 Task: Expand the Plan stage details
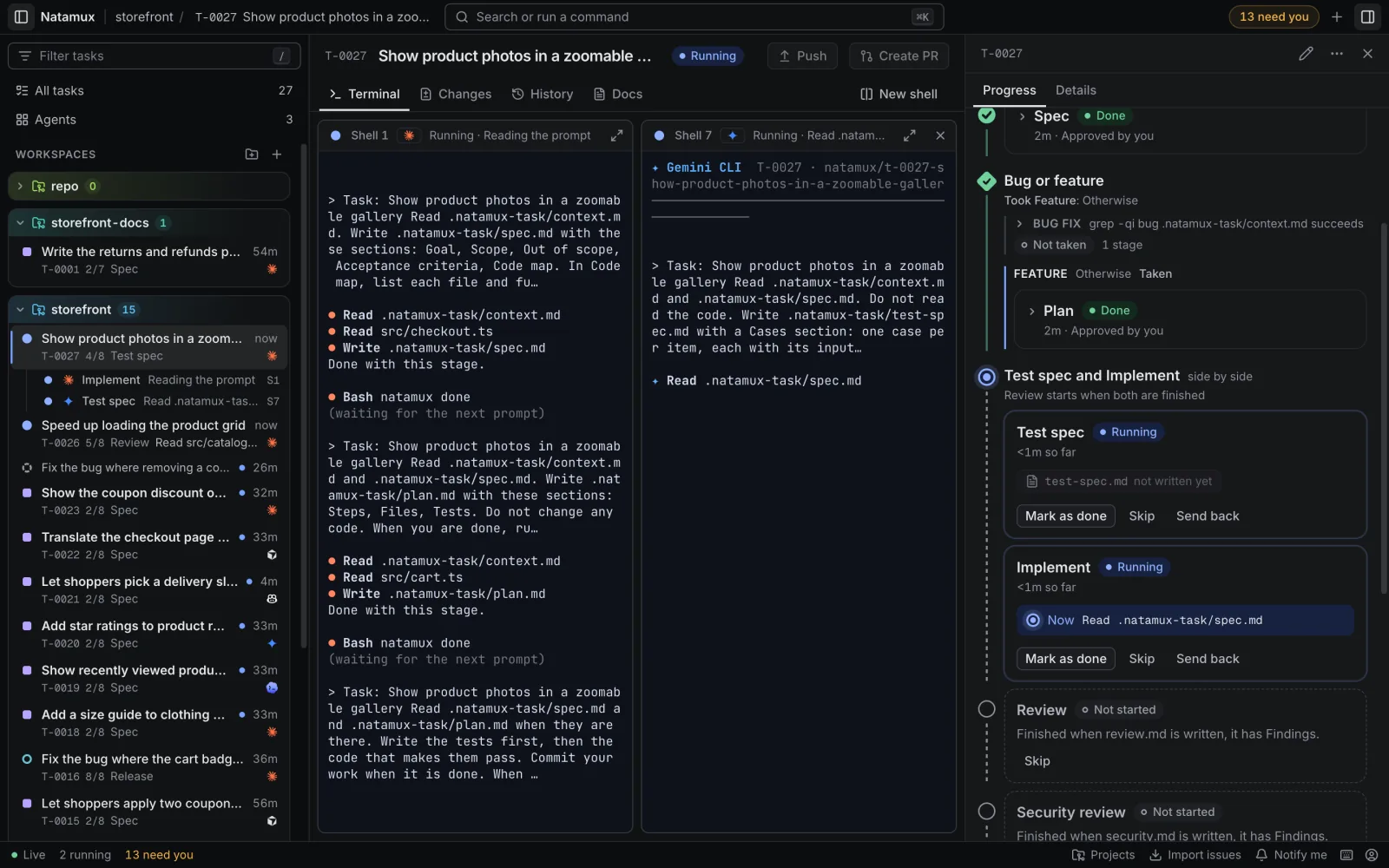(1031, 311)
